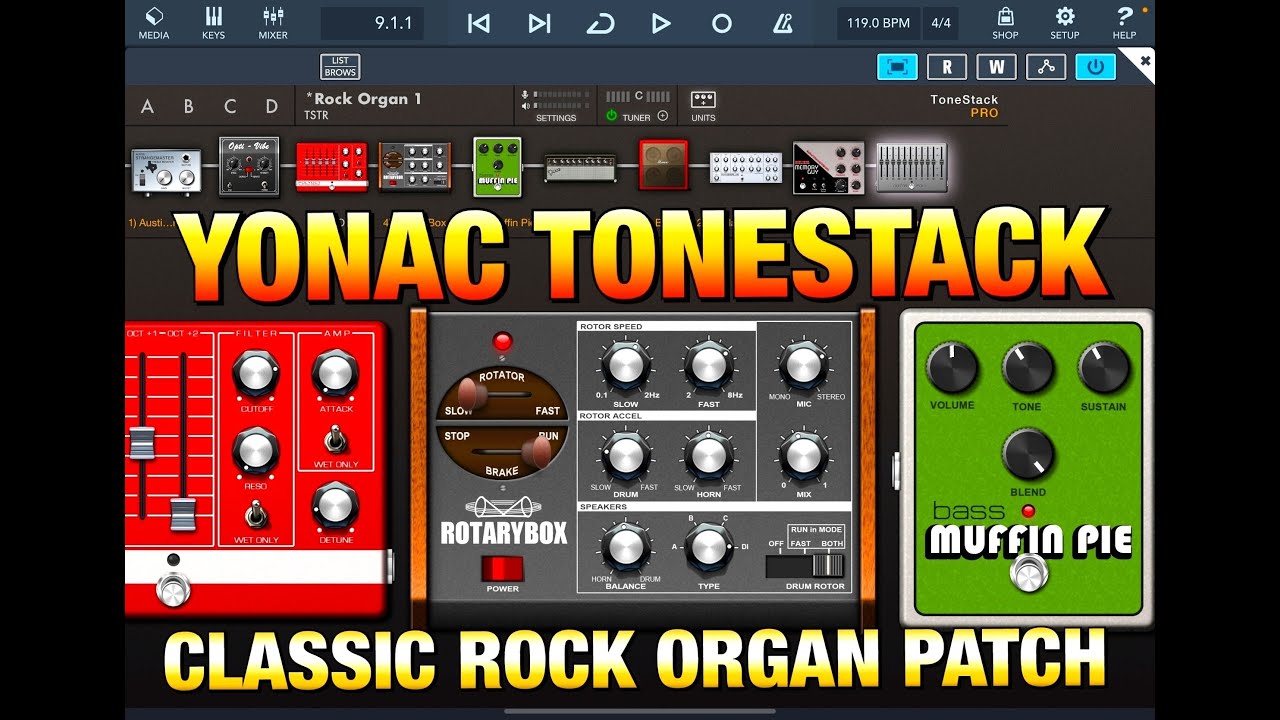Click the Detune knob
Viewport: 1280px width, 720px height.
tap(335, 504)
